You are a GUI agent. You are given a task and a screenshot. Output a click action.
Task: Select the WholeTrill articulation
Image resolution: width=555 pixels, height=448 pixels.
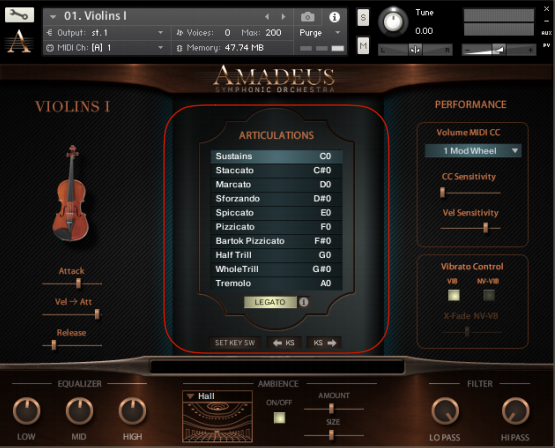click(276, 269)
